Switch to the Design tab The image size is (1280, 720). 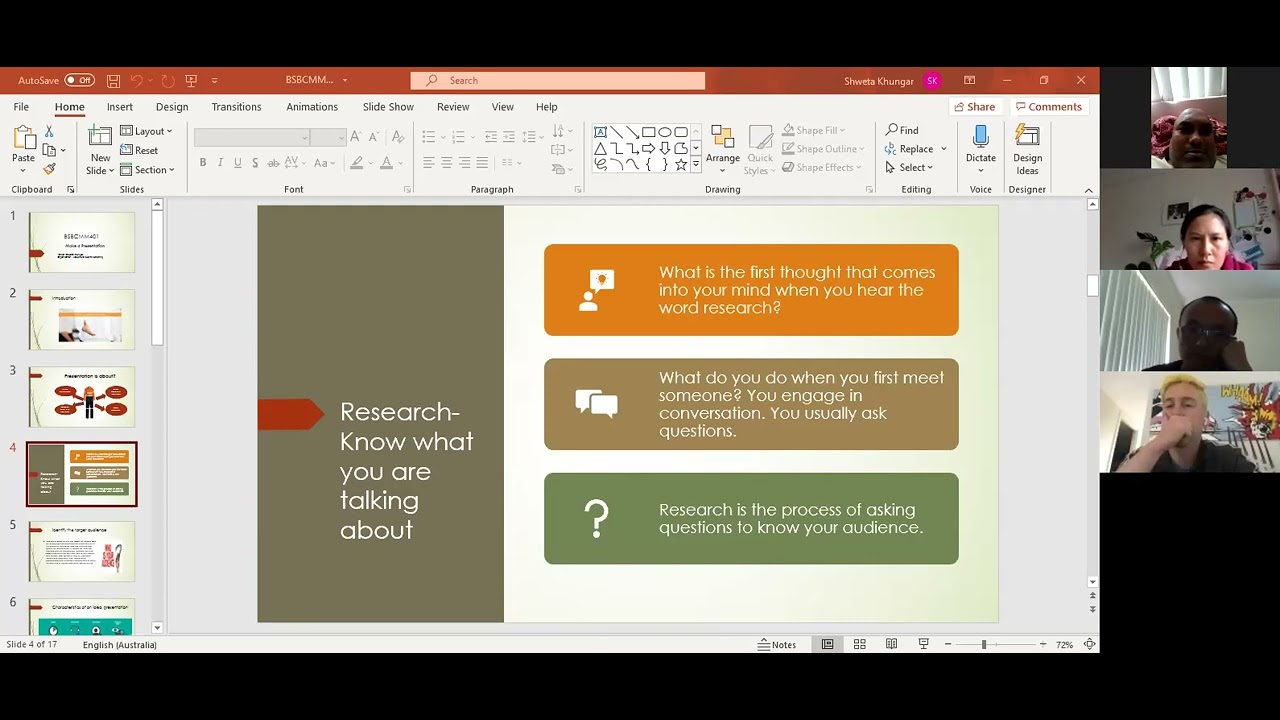click(x=172, y=107)
